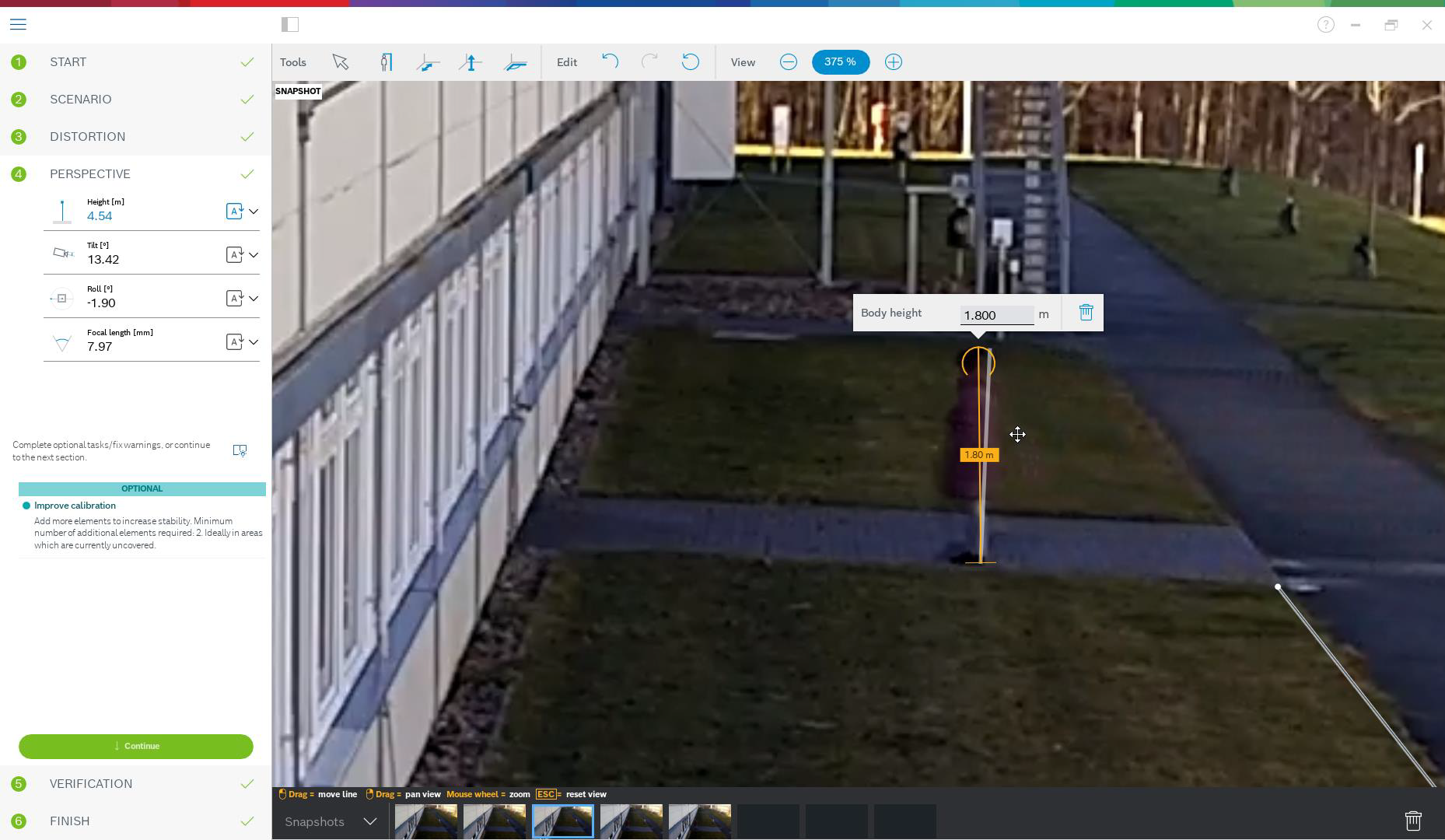
Task: Click the undo arrow in Edit
Action: pyautogui.click(x=610, y=62)
